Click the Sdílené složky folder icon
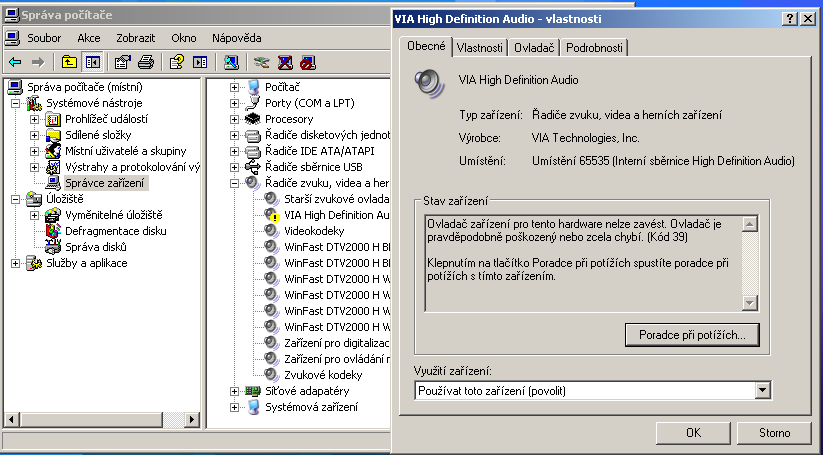The image size is (823, 455). click(x=53, y=135)
